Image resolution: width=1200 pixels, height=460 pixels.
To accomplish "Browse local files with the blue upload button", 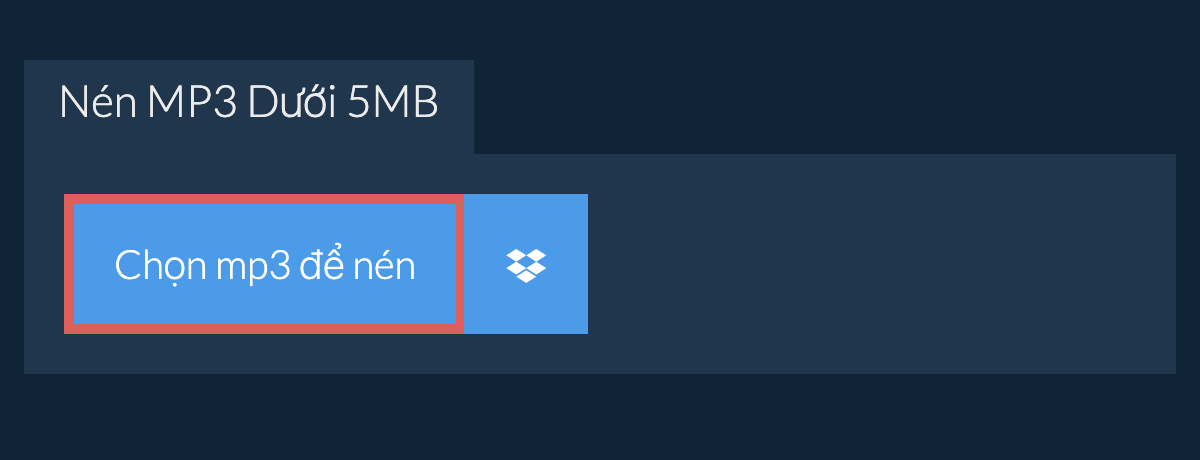I will tap(264, 264).
